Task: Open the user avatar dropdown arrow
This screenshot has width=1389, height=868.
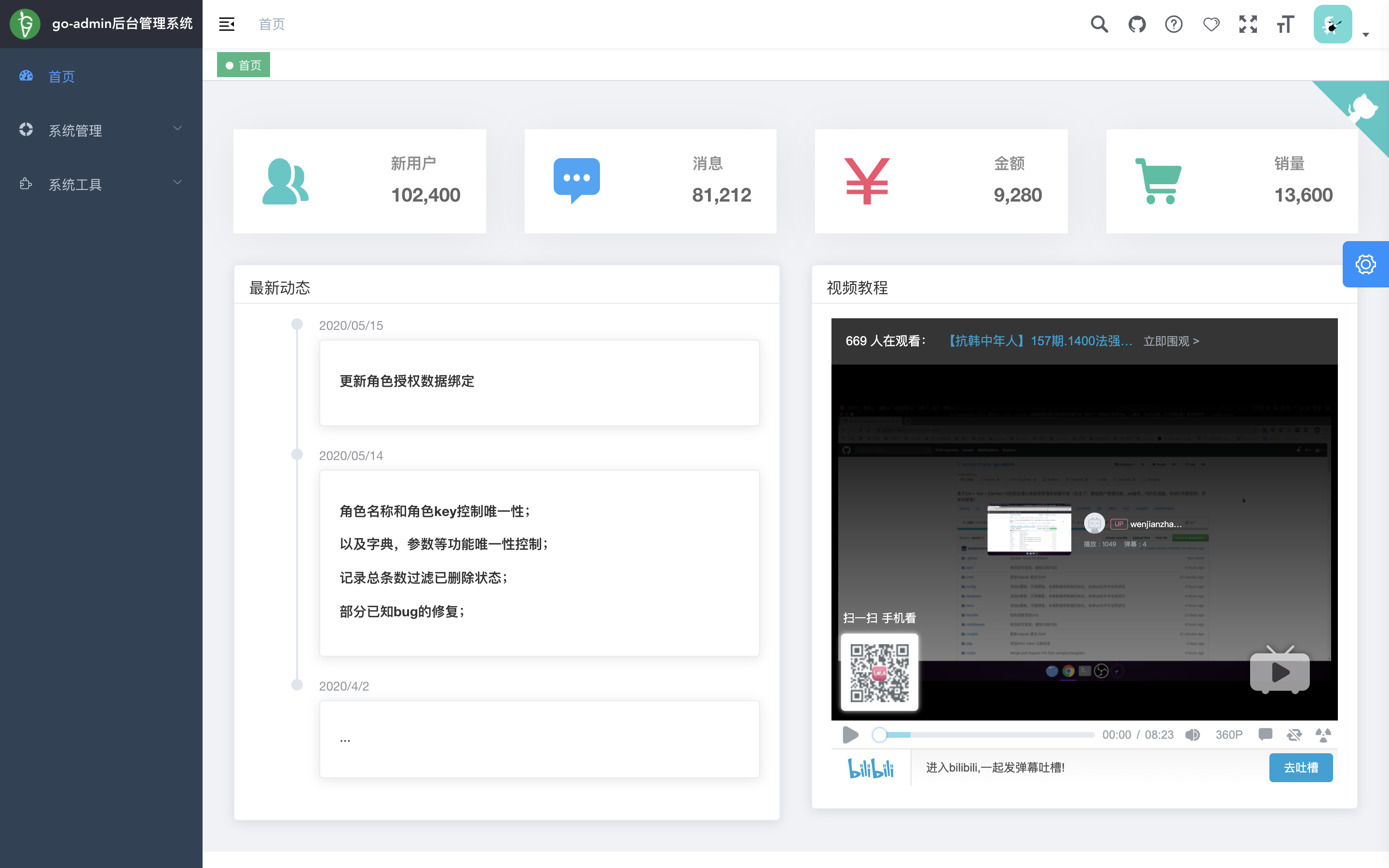Action: (1365, 34)
